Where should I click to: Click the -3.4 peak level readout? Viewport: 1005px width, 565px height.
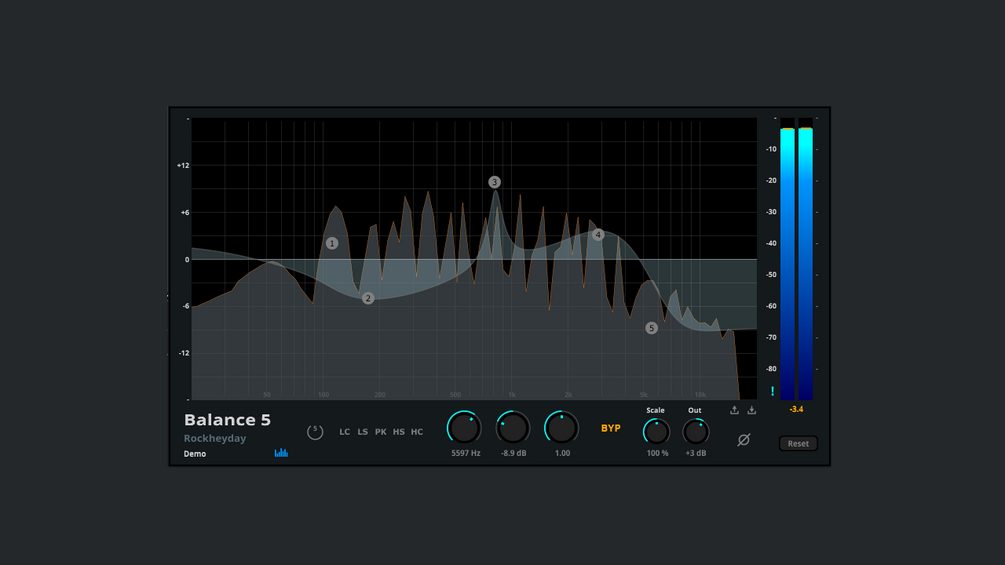pos(796,409)
